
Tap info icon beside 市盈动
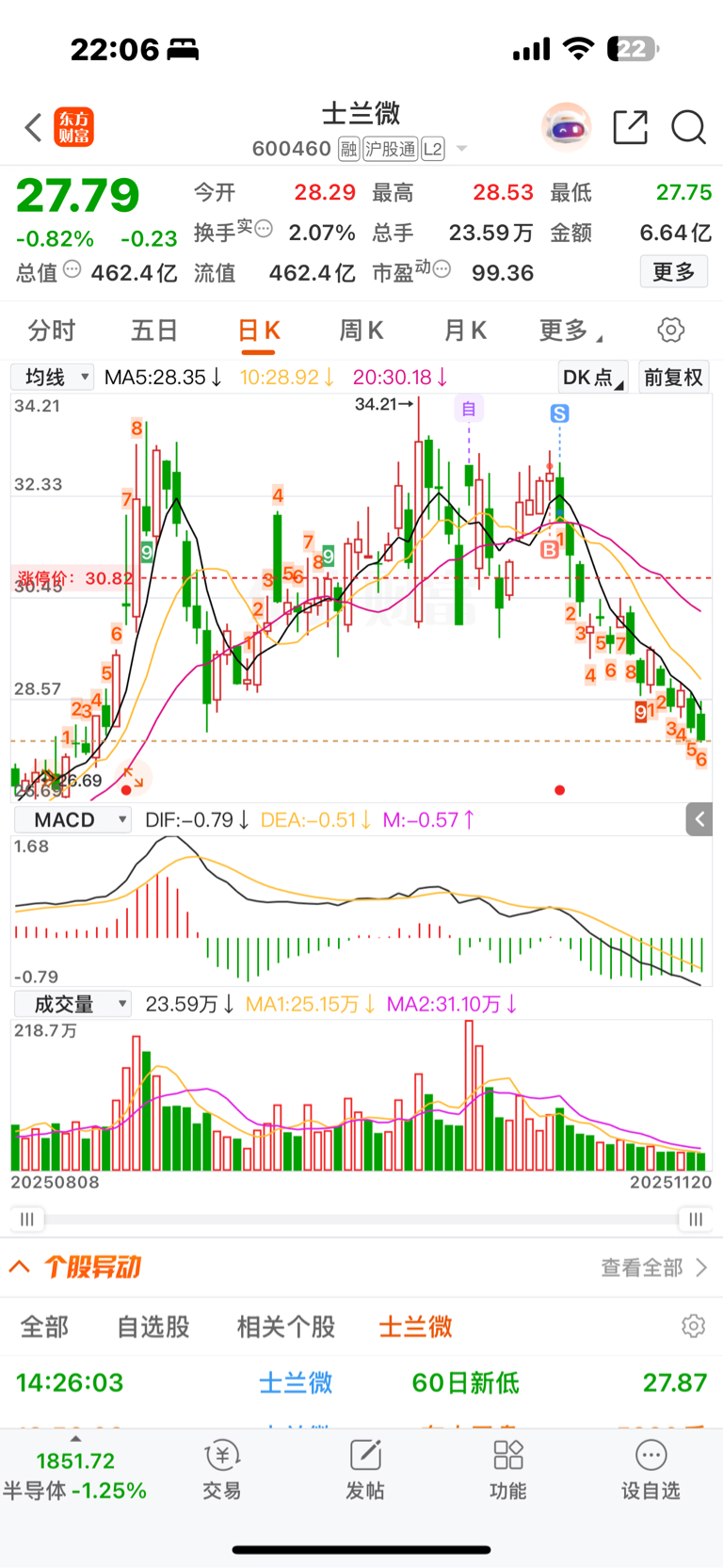(x=442, y=269)
